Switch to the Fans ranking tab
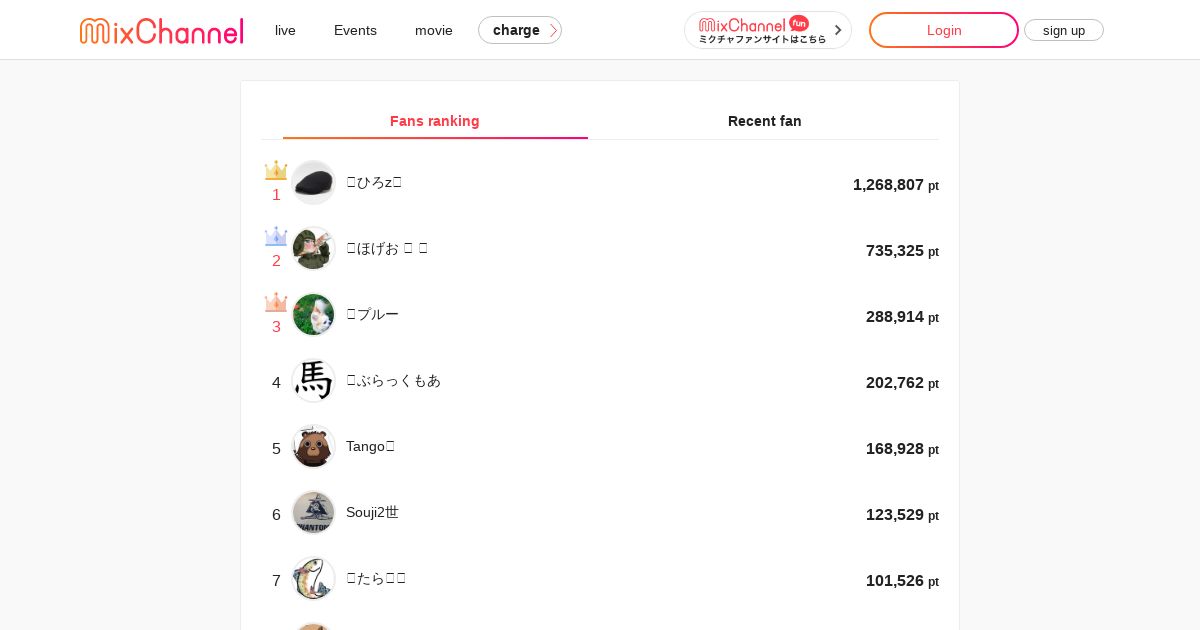1200x630 pixels. tap(435, 121)
